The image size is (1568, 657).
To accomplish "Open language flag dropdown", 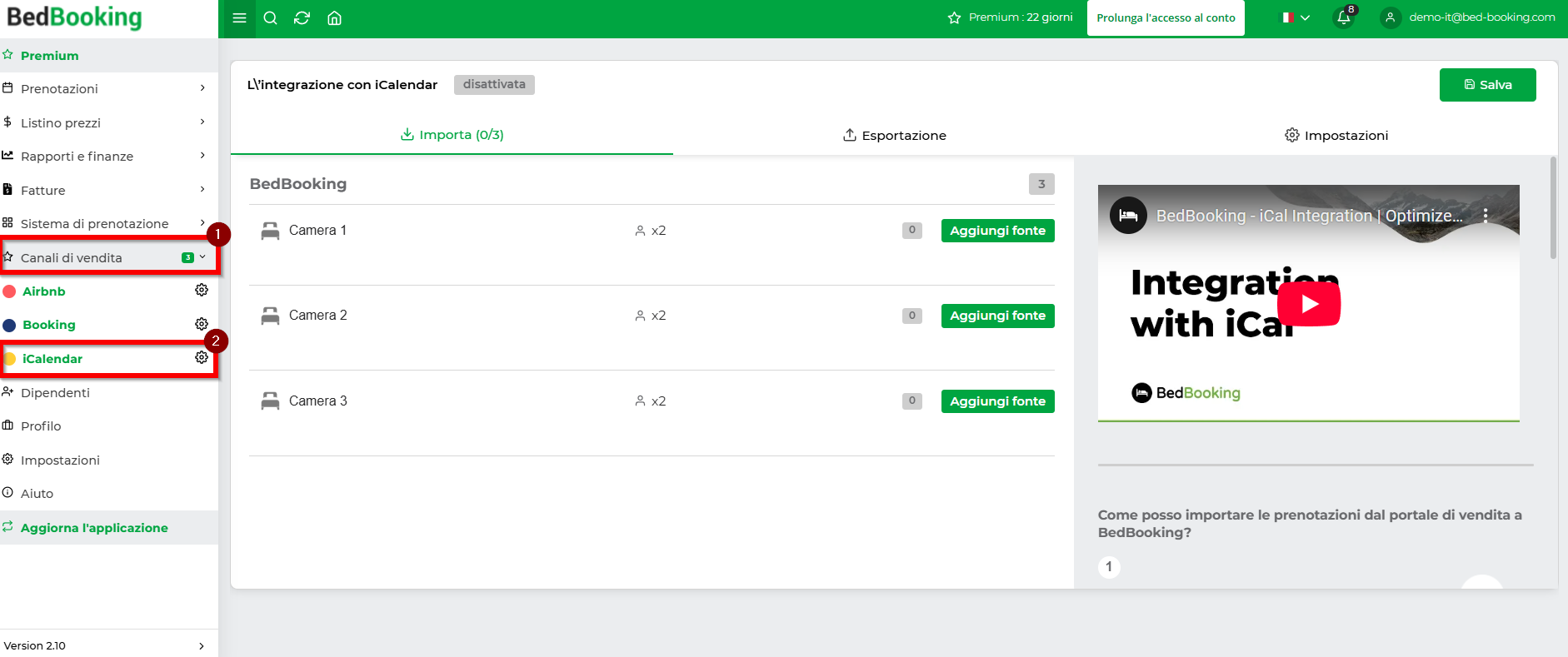I will (1296, 17).
